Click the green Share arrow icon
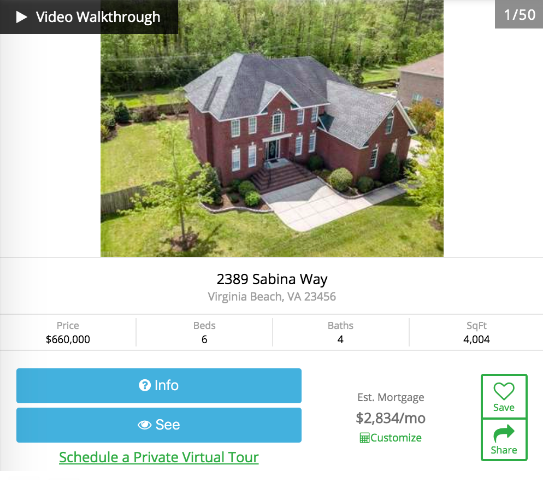This screenshot has height=480, width=544. (x=504, y=432)
